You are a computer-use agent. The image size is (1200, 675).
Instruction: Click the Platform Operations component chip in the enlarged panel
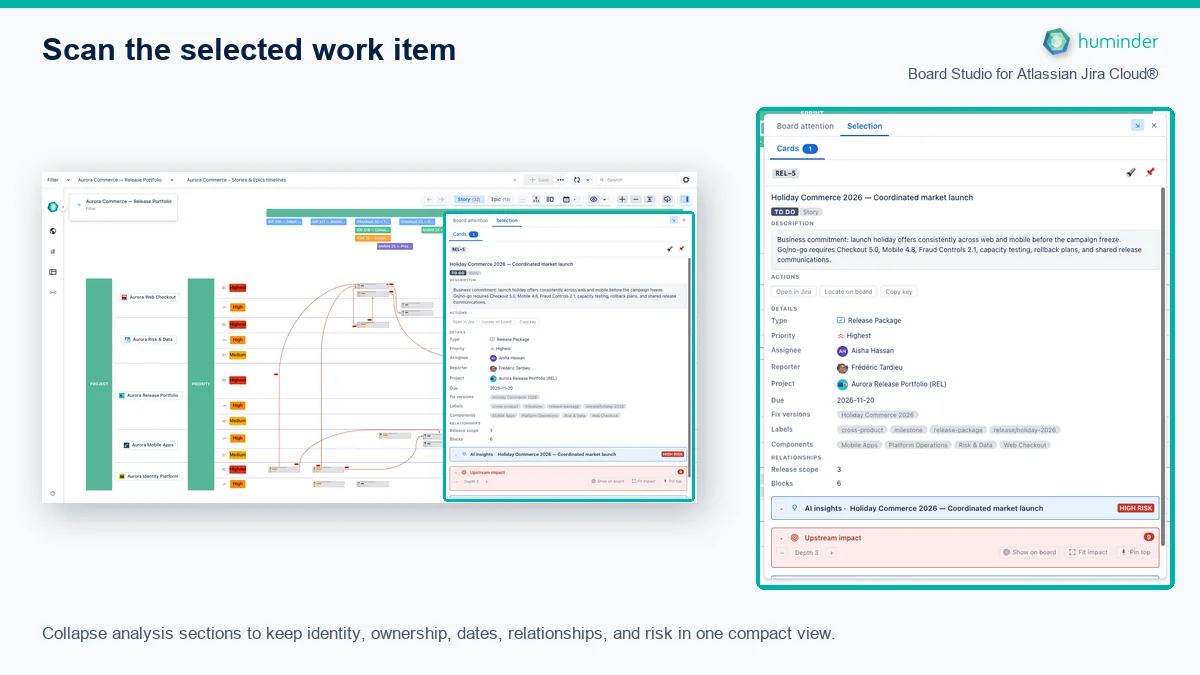pyautogui.click(x=919, y=445)
